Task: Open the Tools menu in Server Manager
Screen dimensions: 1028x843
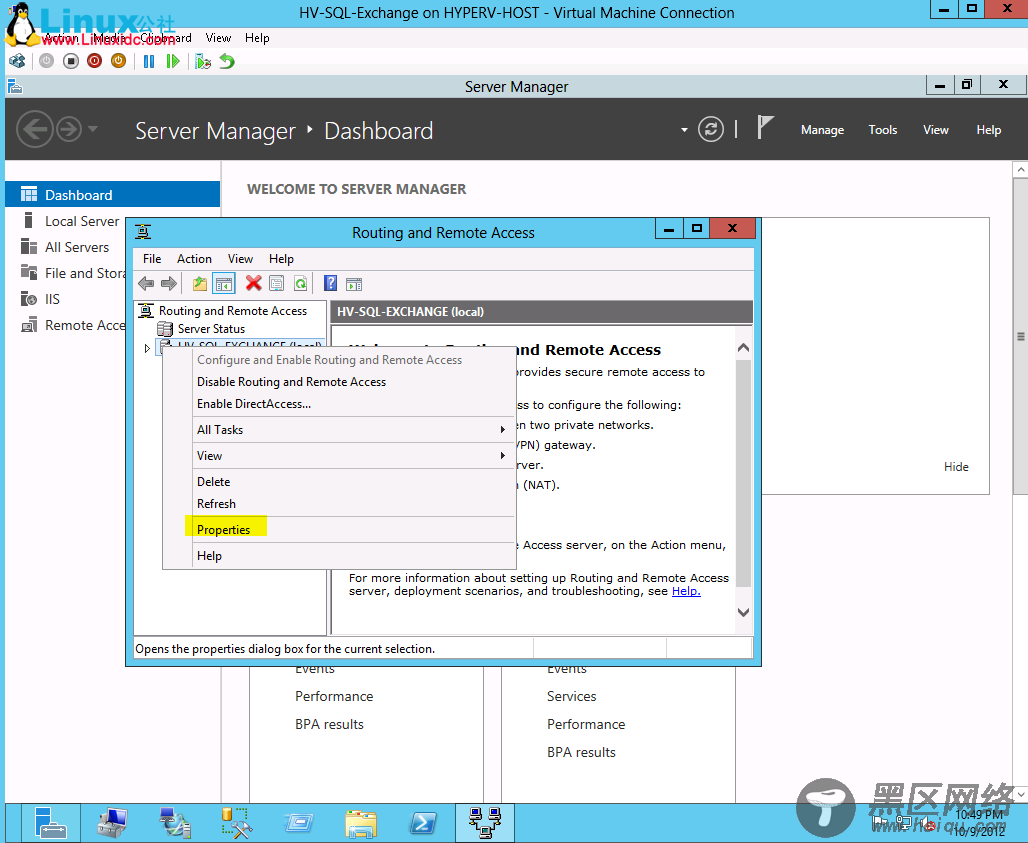Action: tap(882, 130)
